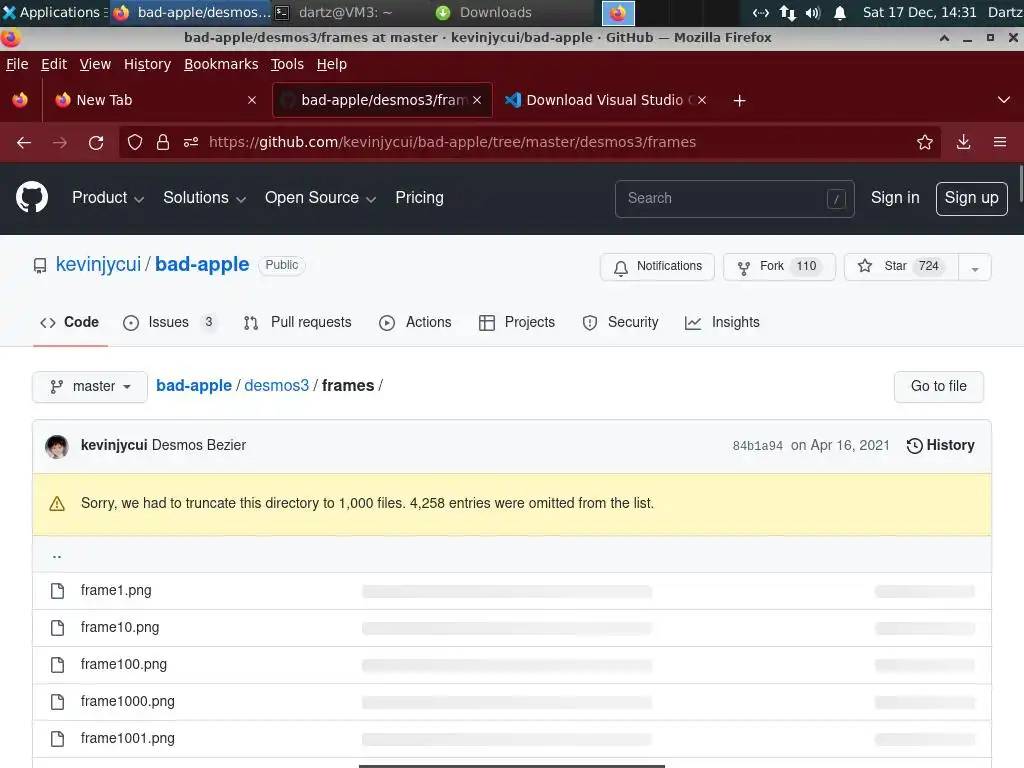Reload the page with refresh icon

coord(96,142)
